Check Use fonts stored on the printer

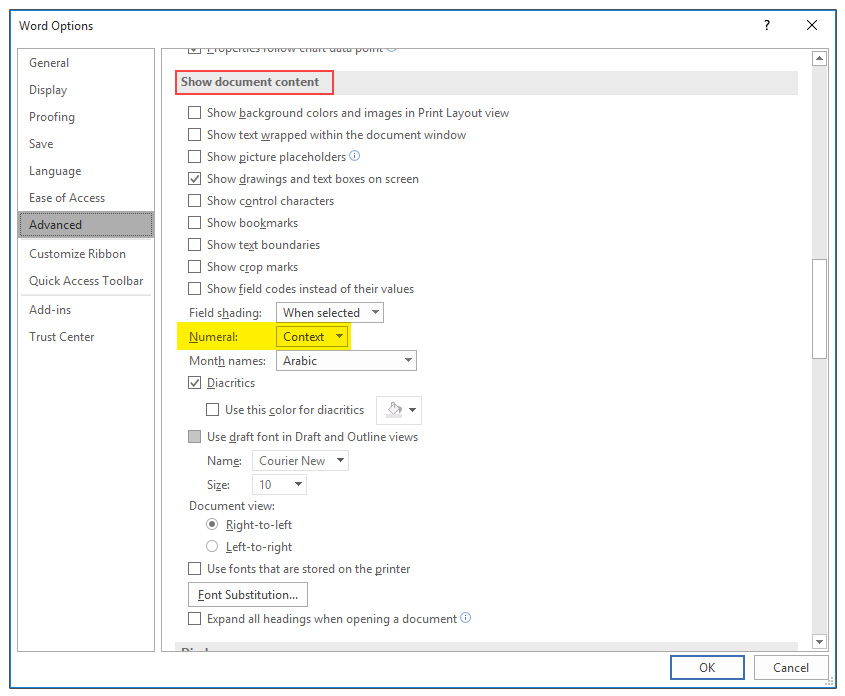pos(194,568)
